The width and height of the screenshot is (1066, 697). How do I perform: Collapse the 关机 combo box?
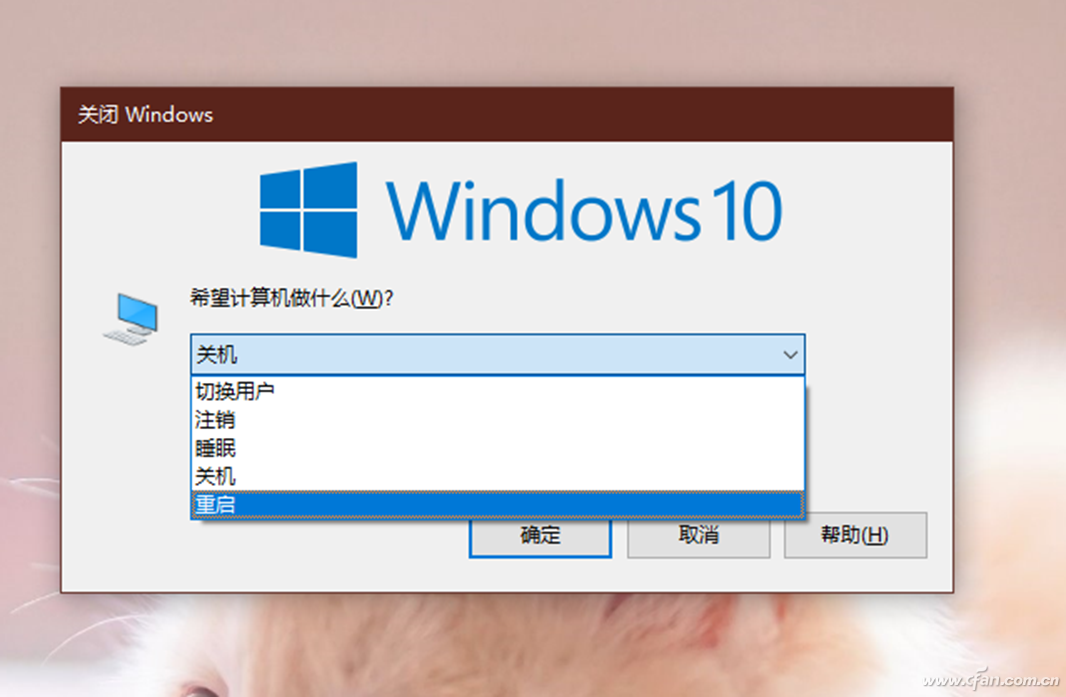click(498, 354)
